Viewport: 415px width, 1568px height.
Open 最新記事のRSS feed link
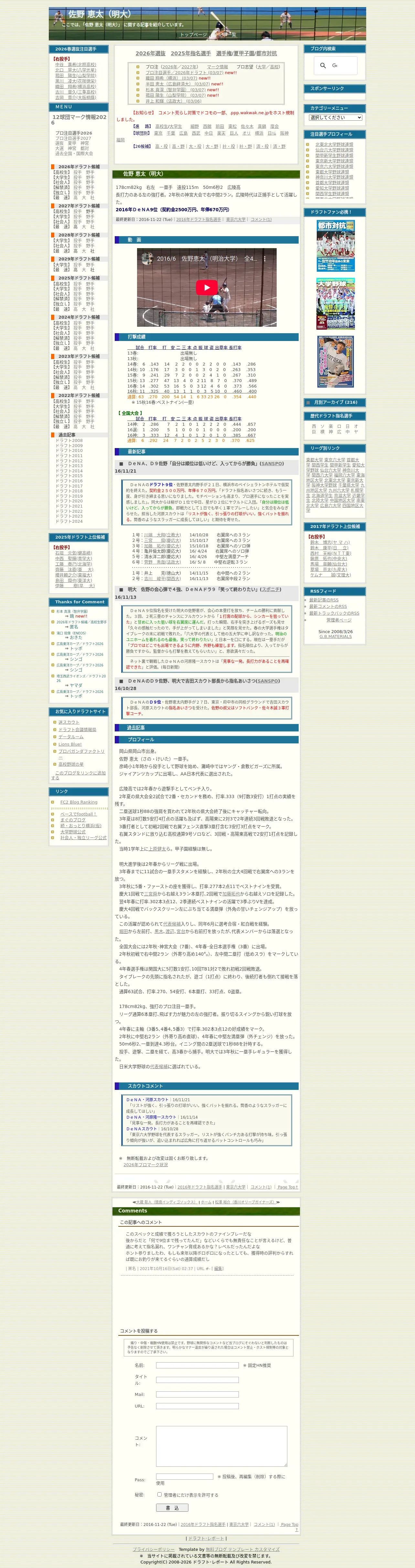324,599
